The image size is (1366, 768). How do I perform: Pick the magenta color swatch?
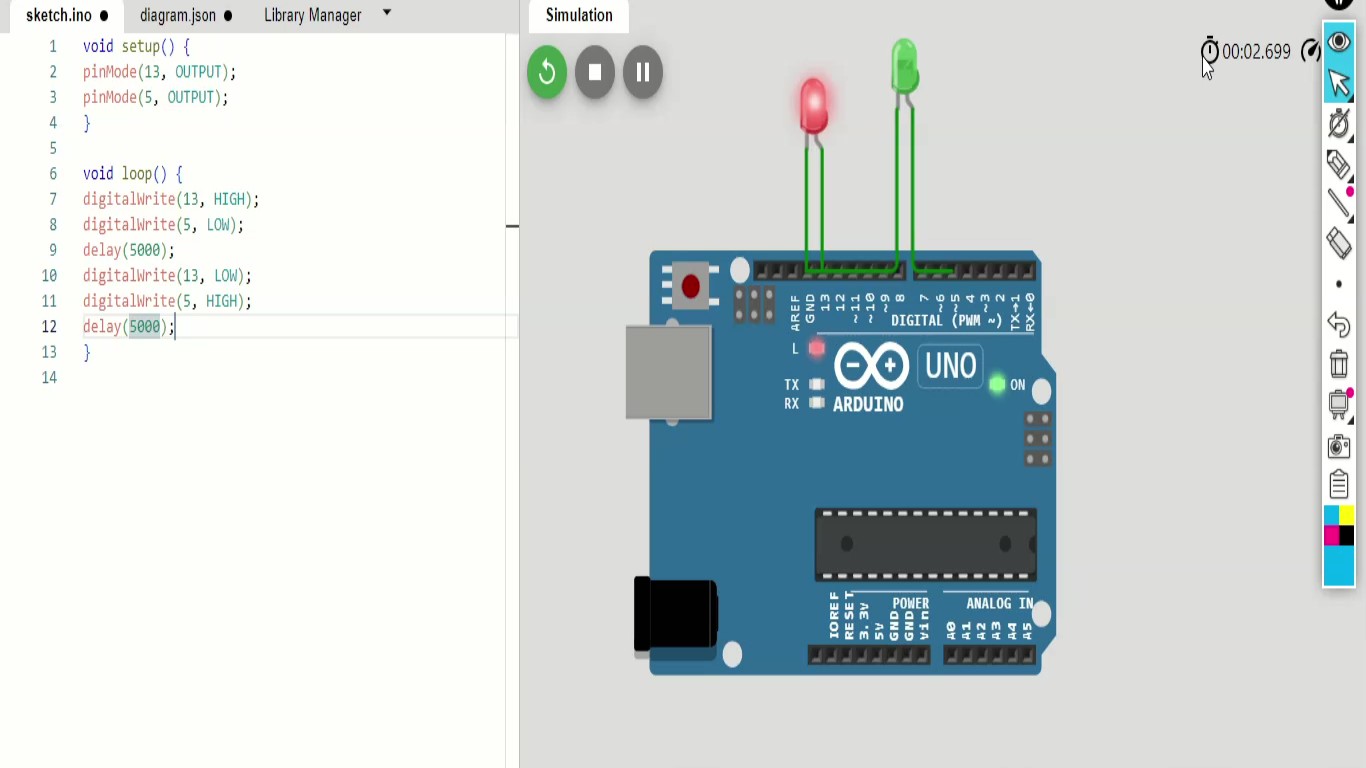1332,535
